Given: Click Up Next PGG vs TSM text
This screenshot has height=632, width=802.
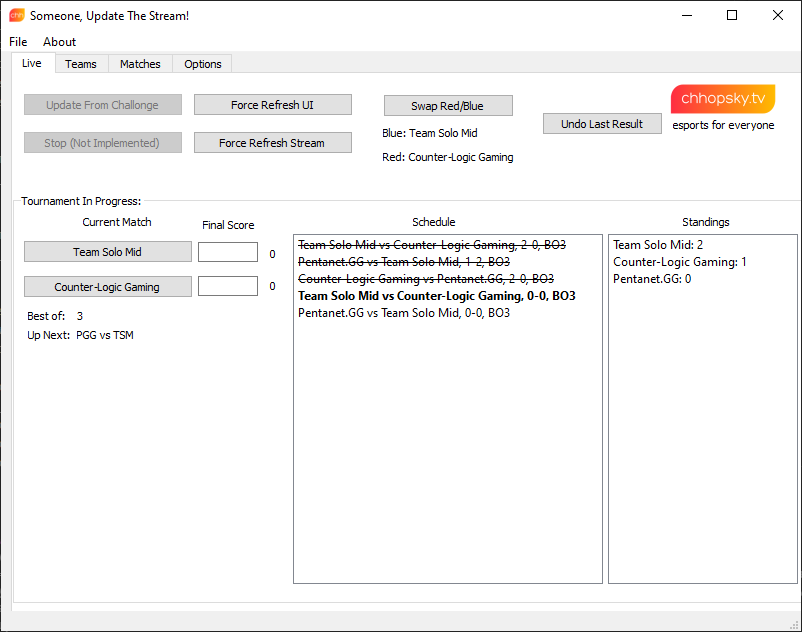Looking at the screenshot, I should point(80,335).
